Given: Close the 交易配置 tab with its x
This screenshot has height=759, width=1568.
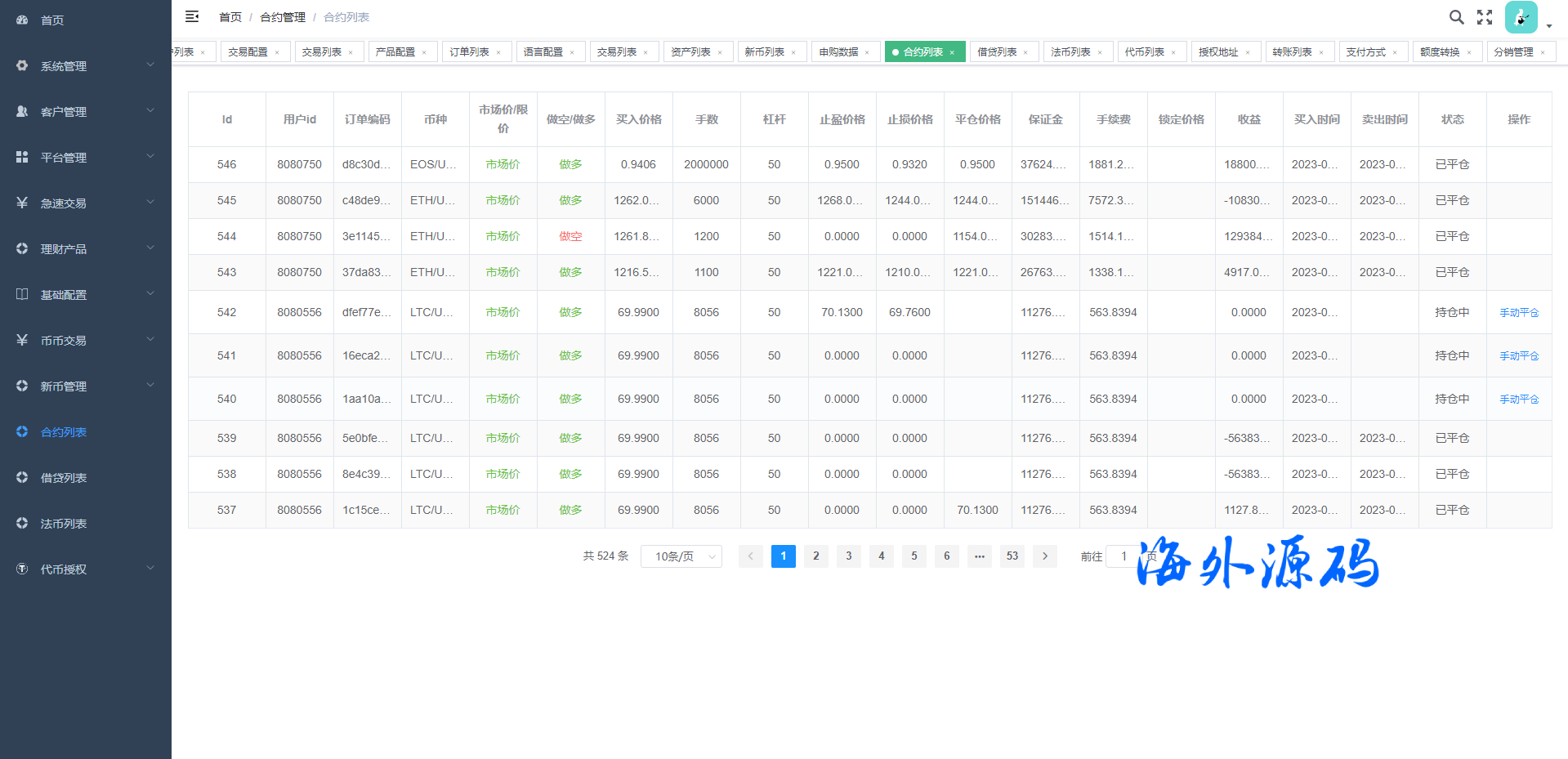Looking at the screenshot, I should tap(277, 52).
